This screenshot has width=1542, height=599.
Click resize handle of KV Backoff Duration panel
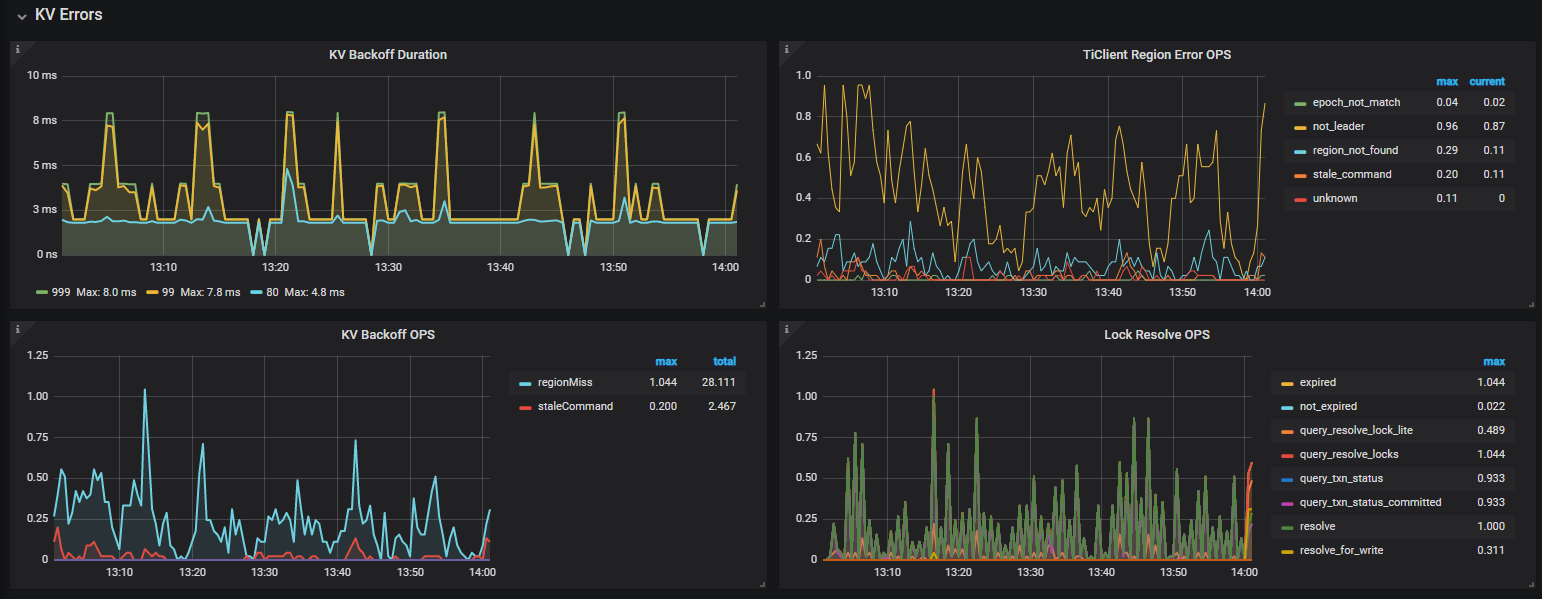pos(760,304)
